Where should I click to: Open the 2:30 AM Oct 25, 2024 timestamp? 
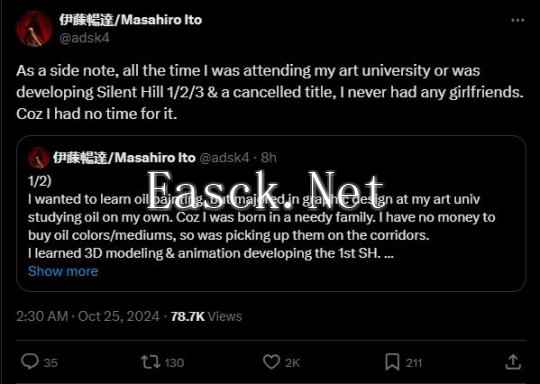(x=88, y=316)
